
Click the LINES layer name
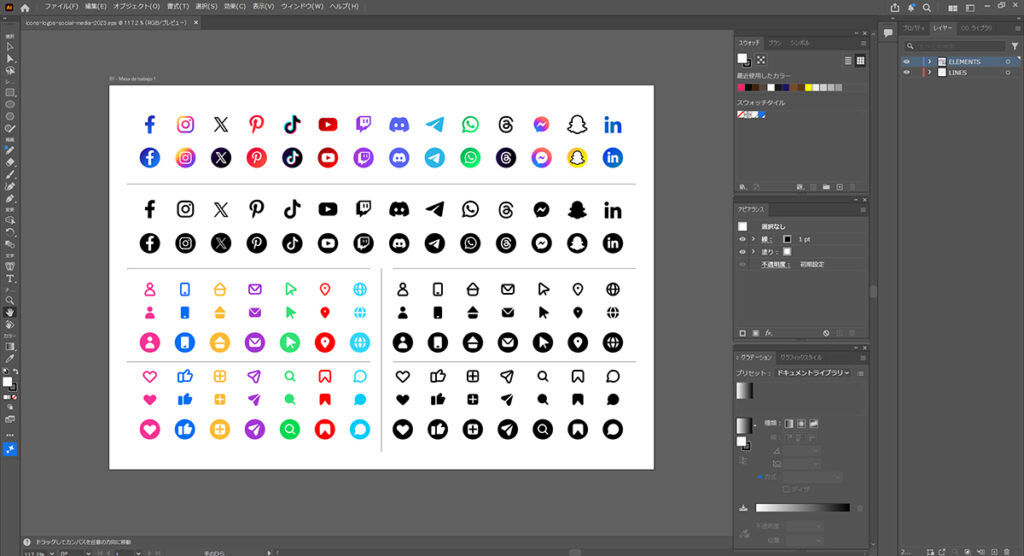click(x=957, y=73)
